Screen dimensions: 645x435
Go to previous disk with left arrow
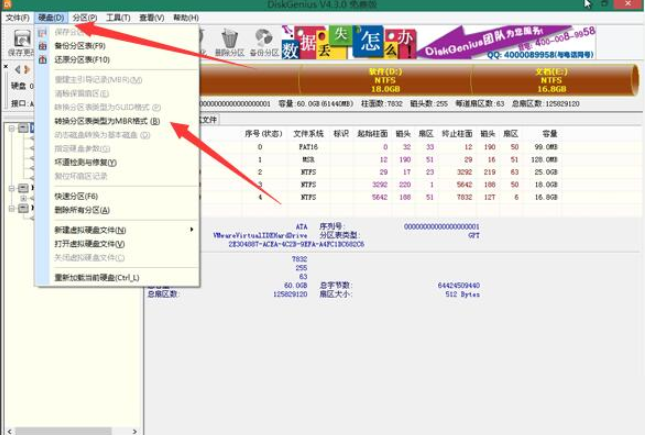[x=17, y=70]
